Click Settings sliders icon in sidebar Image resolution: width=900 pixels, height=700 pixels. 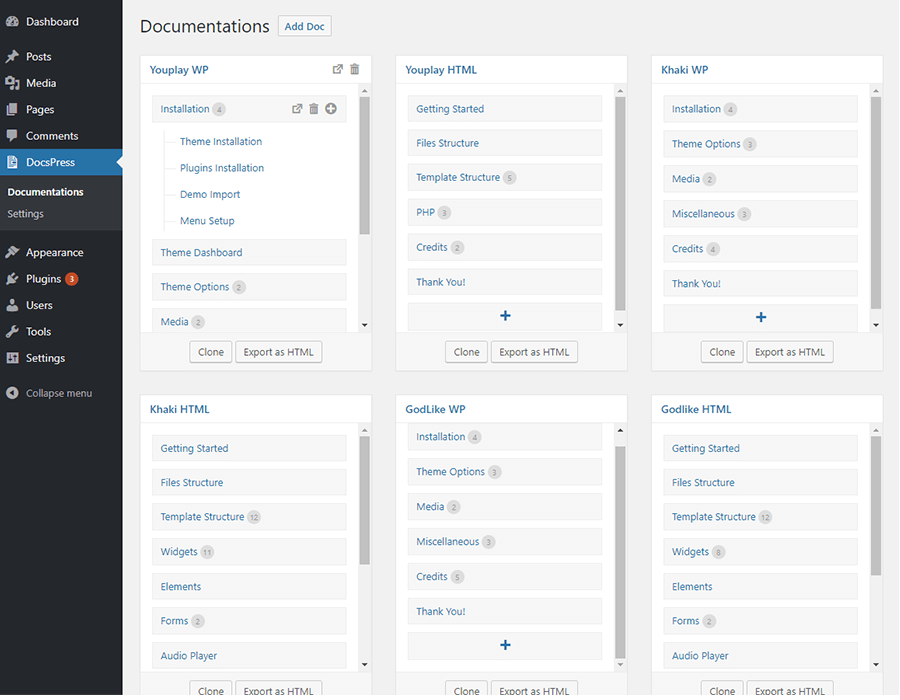12,358
